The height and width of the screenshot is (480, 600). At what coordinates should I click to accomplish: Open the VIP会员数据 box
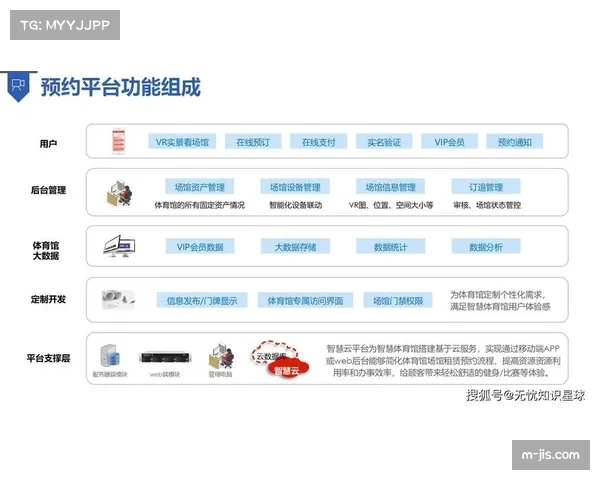point(200,247)
